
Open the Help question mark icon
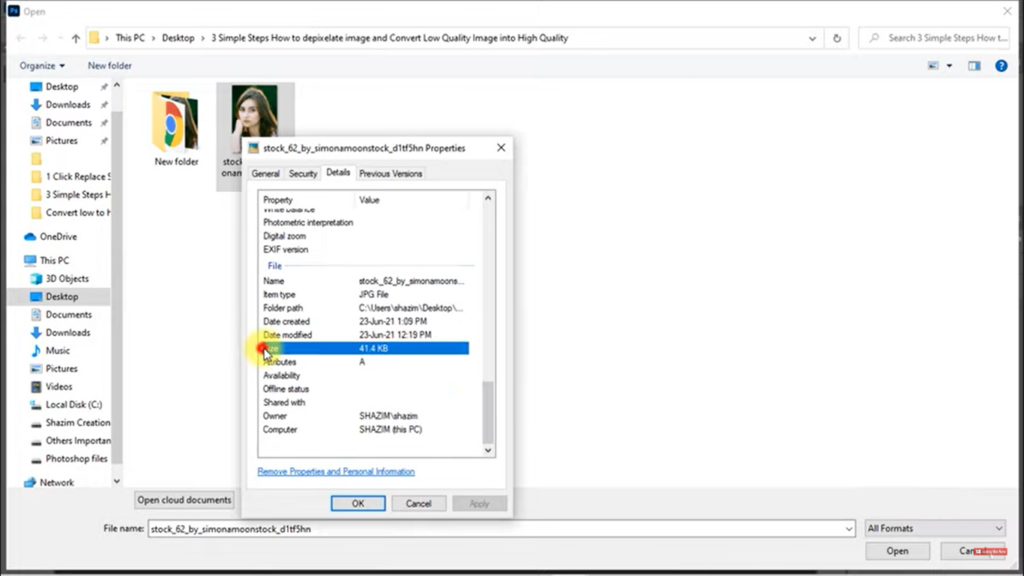[x=1002, y=65]
